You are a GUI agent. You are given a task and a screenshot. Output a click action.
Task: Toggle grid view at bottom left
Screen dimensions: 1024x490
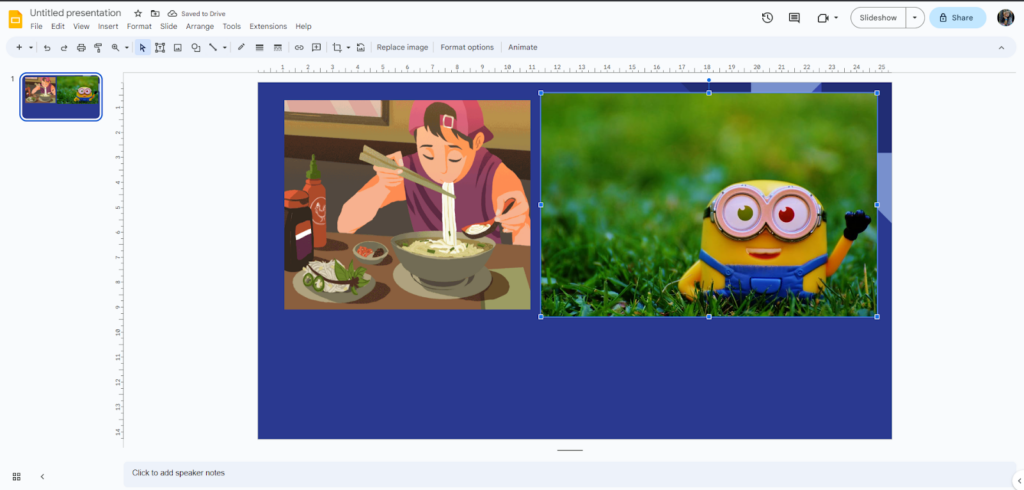coord(16,476)
